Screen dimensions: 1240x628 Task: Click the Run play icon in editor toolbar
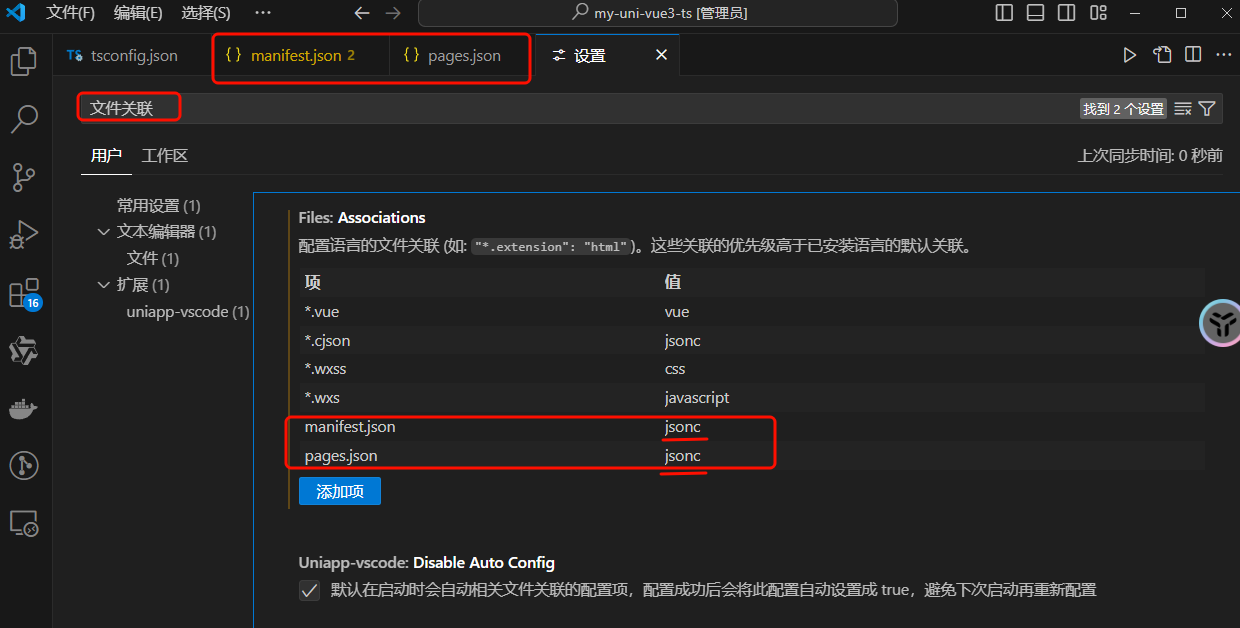1130,55
